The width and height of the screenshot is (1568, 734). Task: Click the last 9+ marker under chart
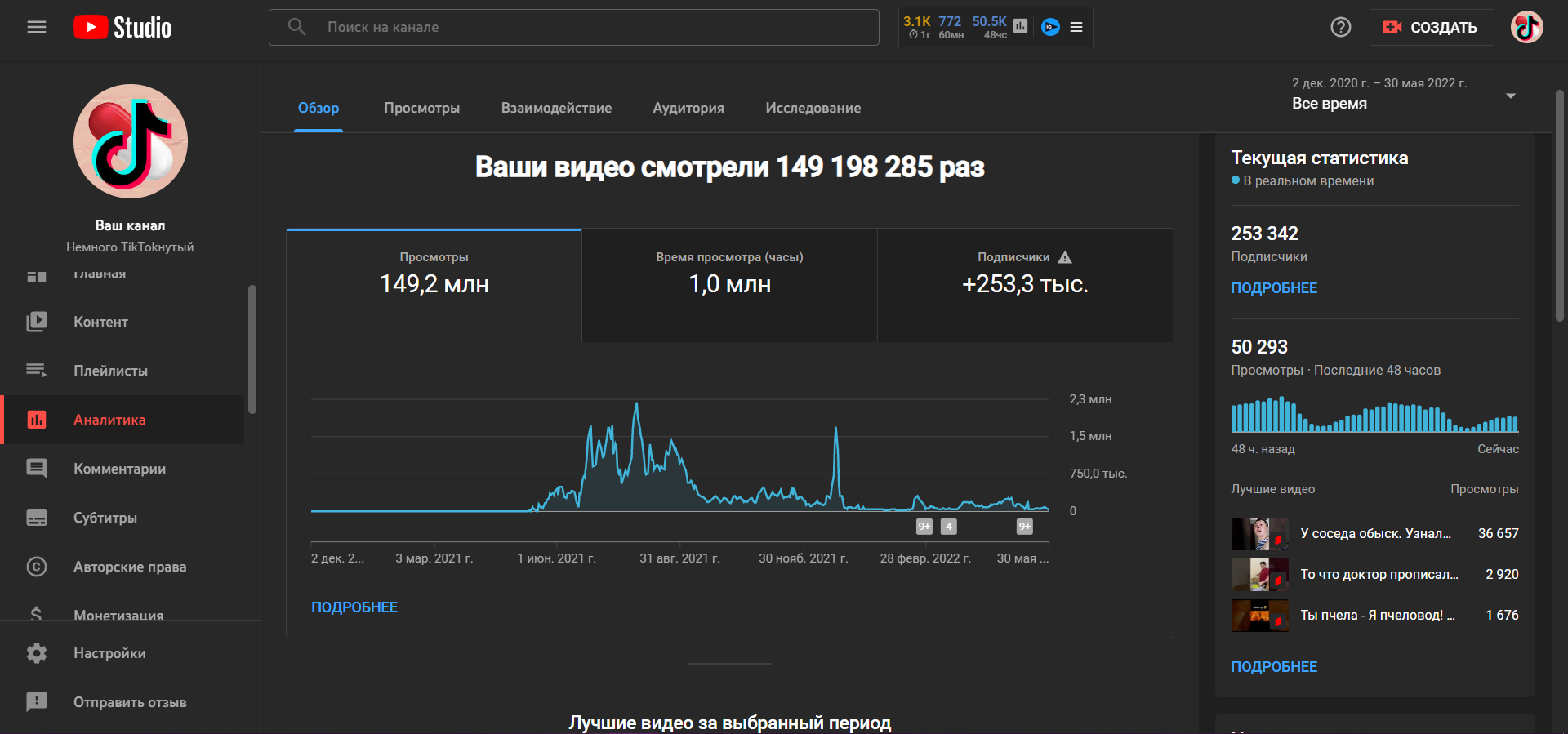click(x=1025, y=527)
